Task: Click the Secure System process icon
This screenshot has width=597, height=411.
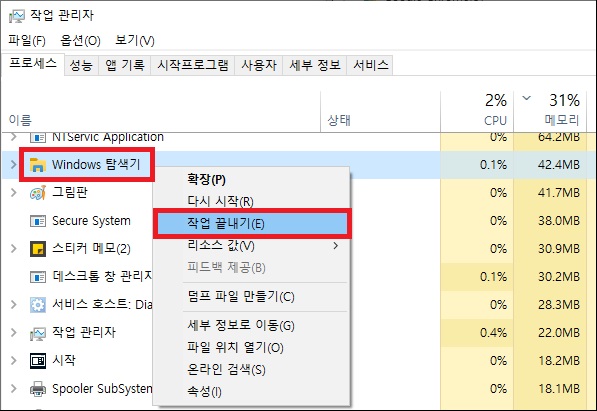Action: tap(38, 221)
